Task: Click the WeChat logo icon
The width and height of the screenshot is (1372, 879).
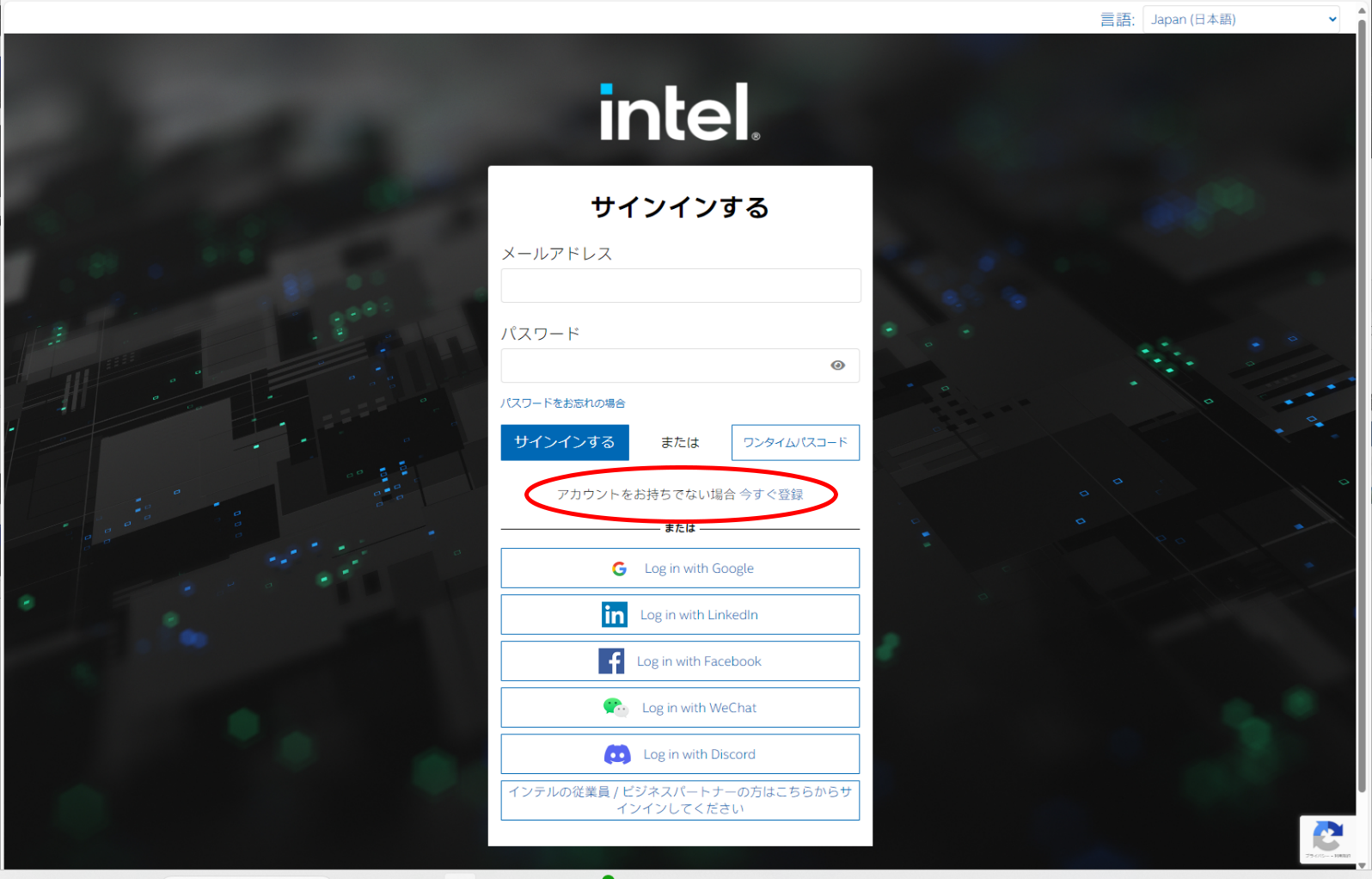Action: click(x=616, y=708)
